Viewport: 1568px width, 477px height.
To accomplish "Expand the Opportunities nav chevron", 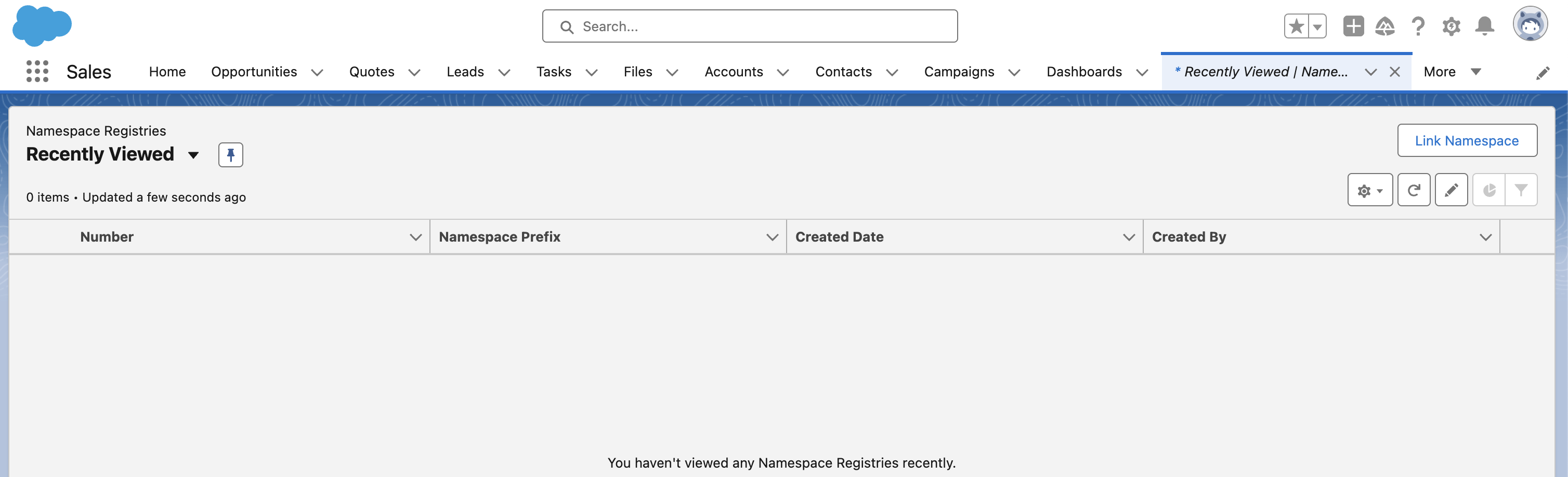I will tap(317, 72).
